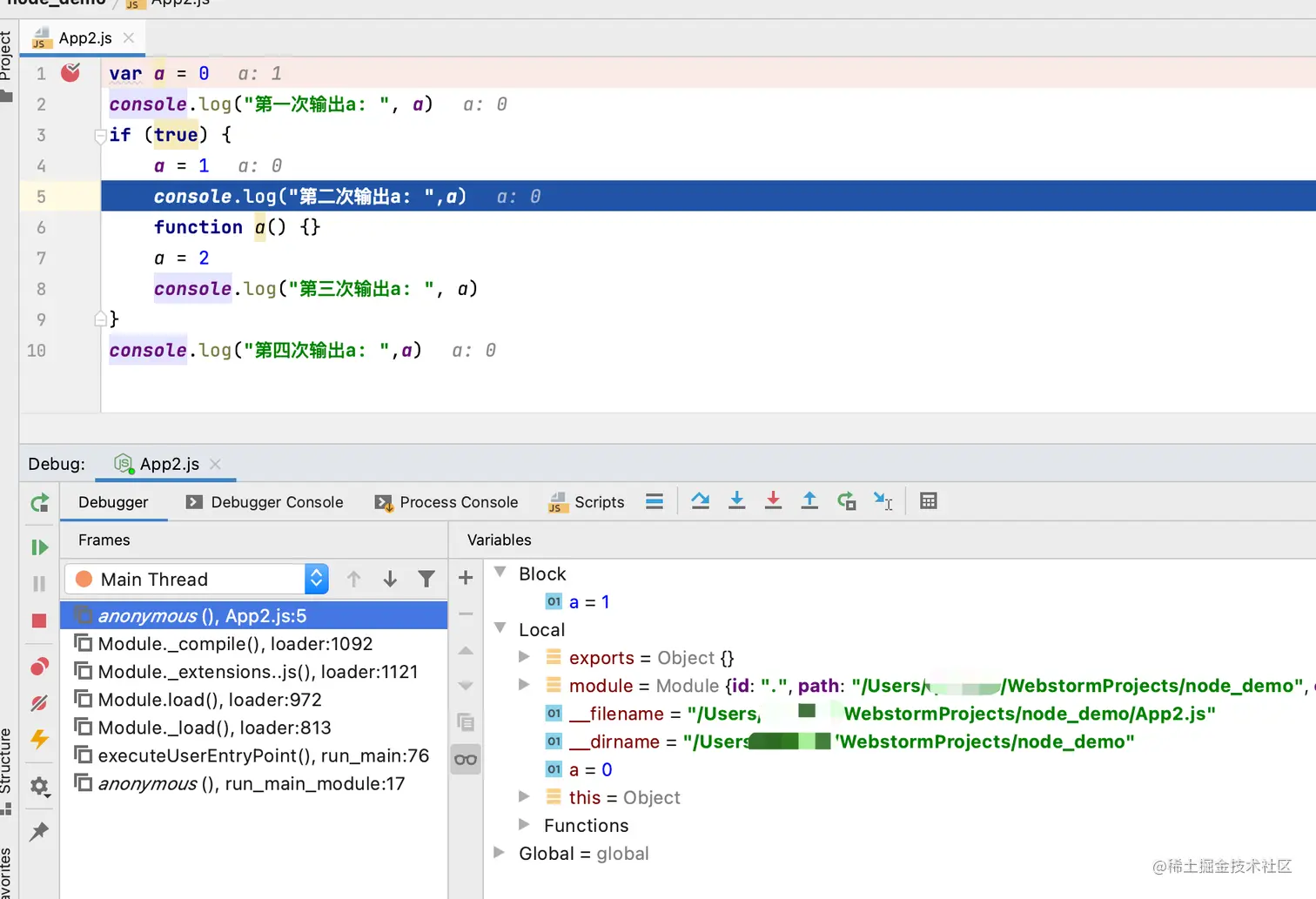The width and height of the screenshot is (1316, 899).
Task: Step Into the function
Action: point(737,501)
